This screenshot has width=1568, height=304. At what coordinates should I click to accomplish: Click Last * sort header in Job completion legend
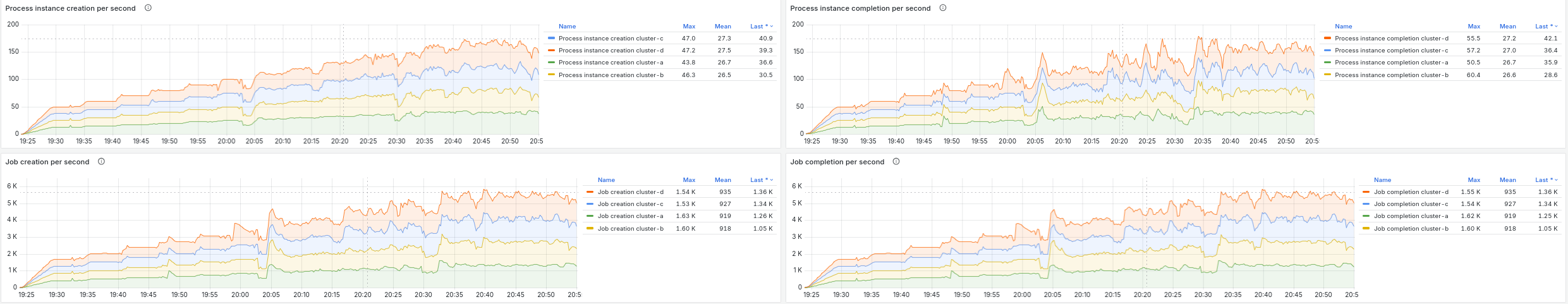(x=1546, y=179)
